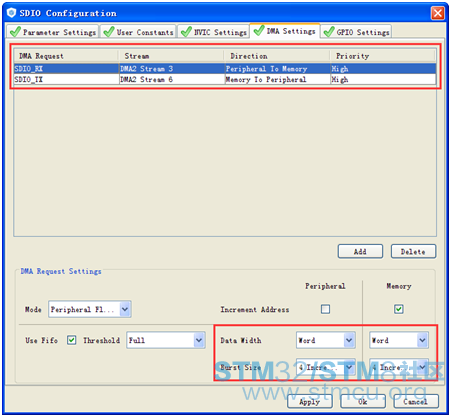Click the Priority column header
This screenshot has width=451, height=417.
383,56
